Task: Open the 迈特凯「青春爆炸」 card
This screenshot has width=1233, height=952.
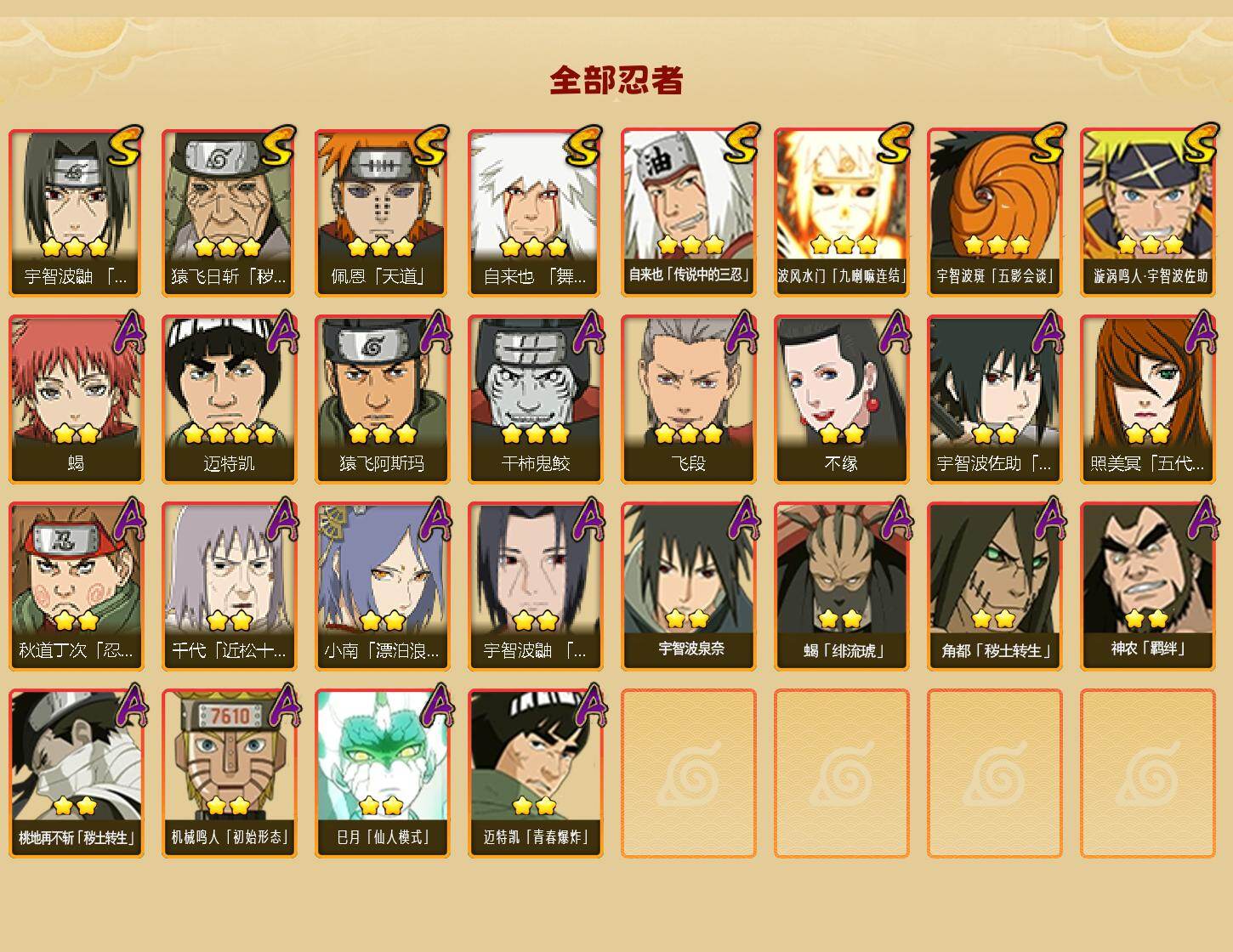Action: click(x=535, y=773)
